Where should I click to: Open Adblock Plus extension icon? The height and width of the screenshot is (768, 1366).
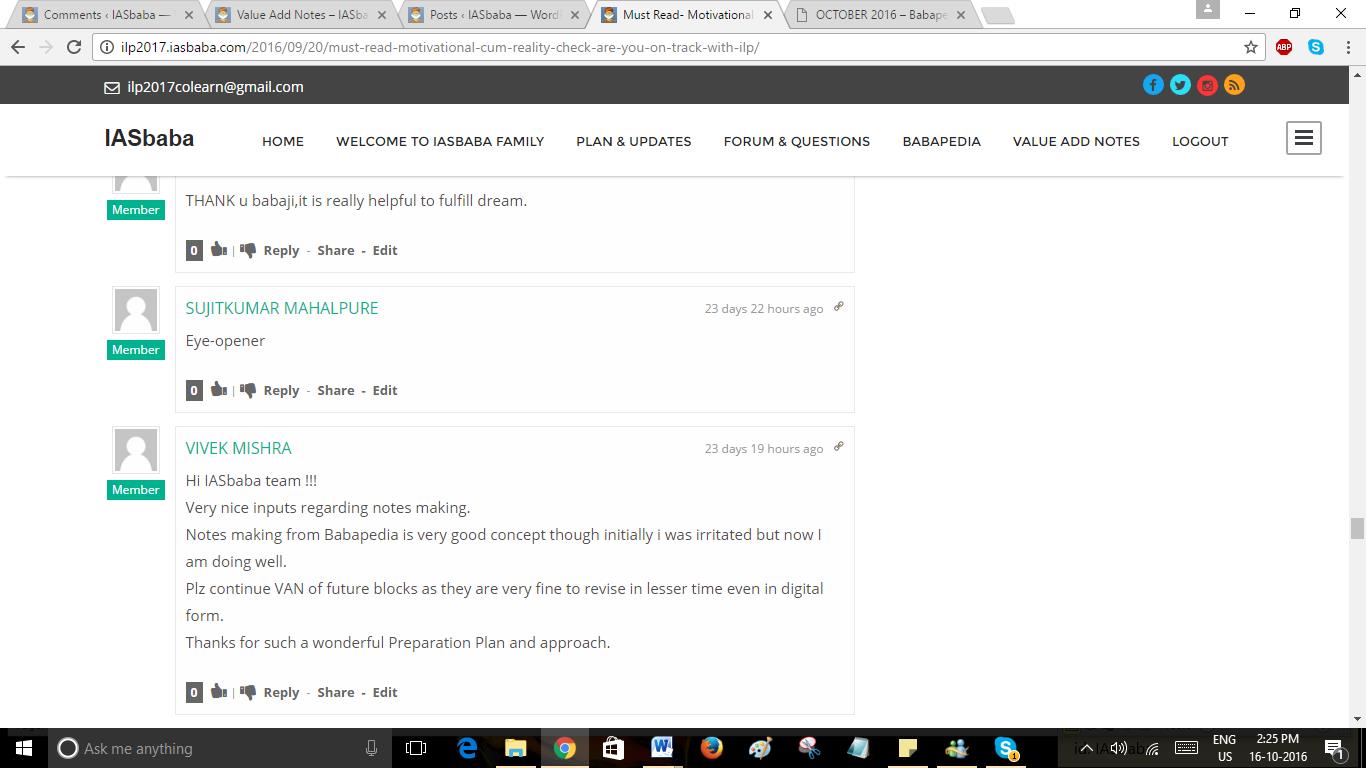pyautogui.click(x=1284, y=47)
